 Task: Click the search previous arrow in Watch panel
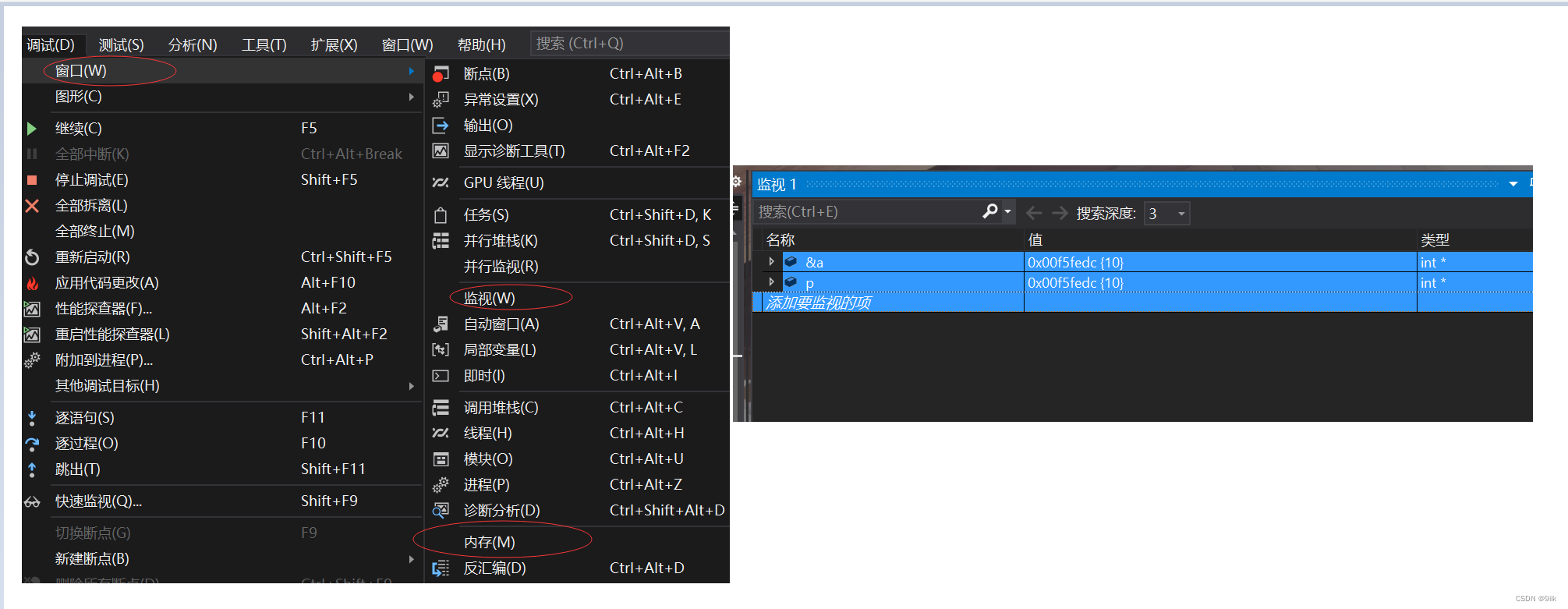[x=1035, y=213]
